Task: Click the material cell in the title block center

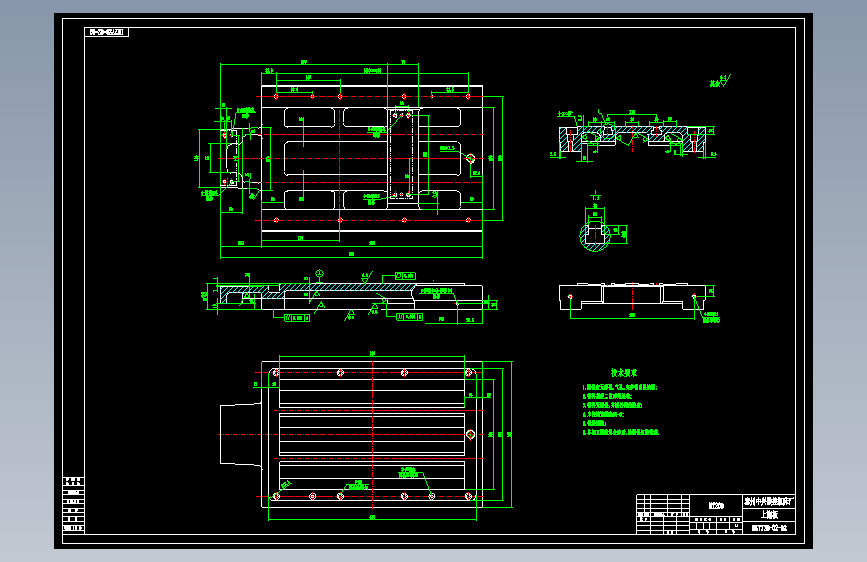Action: [716, 506]
